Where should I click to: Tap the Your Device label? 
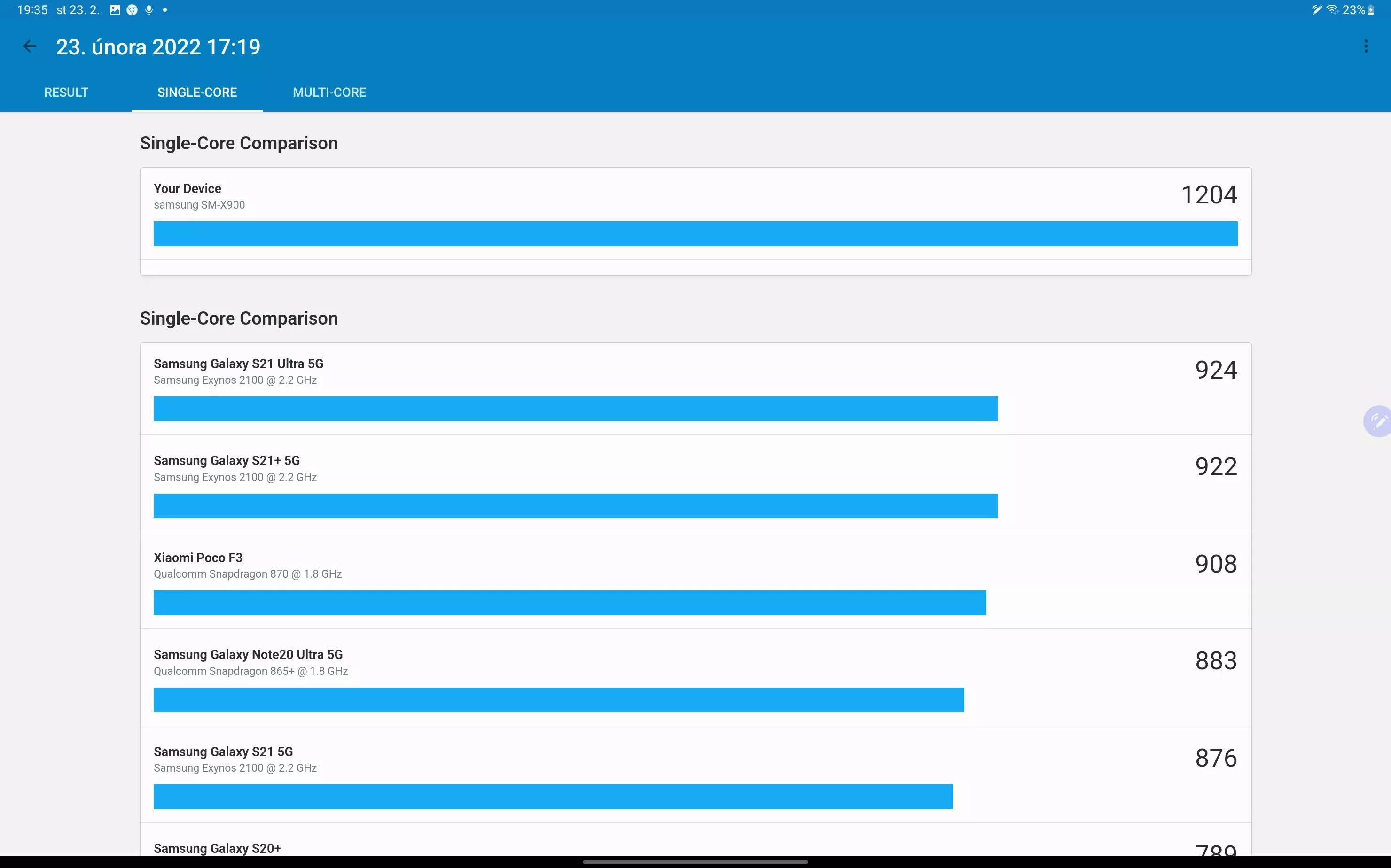coord(187,188)
